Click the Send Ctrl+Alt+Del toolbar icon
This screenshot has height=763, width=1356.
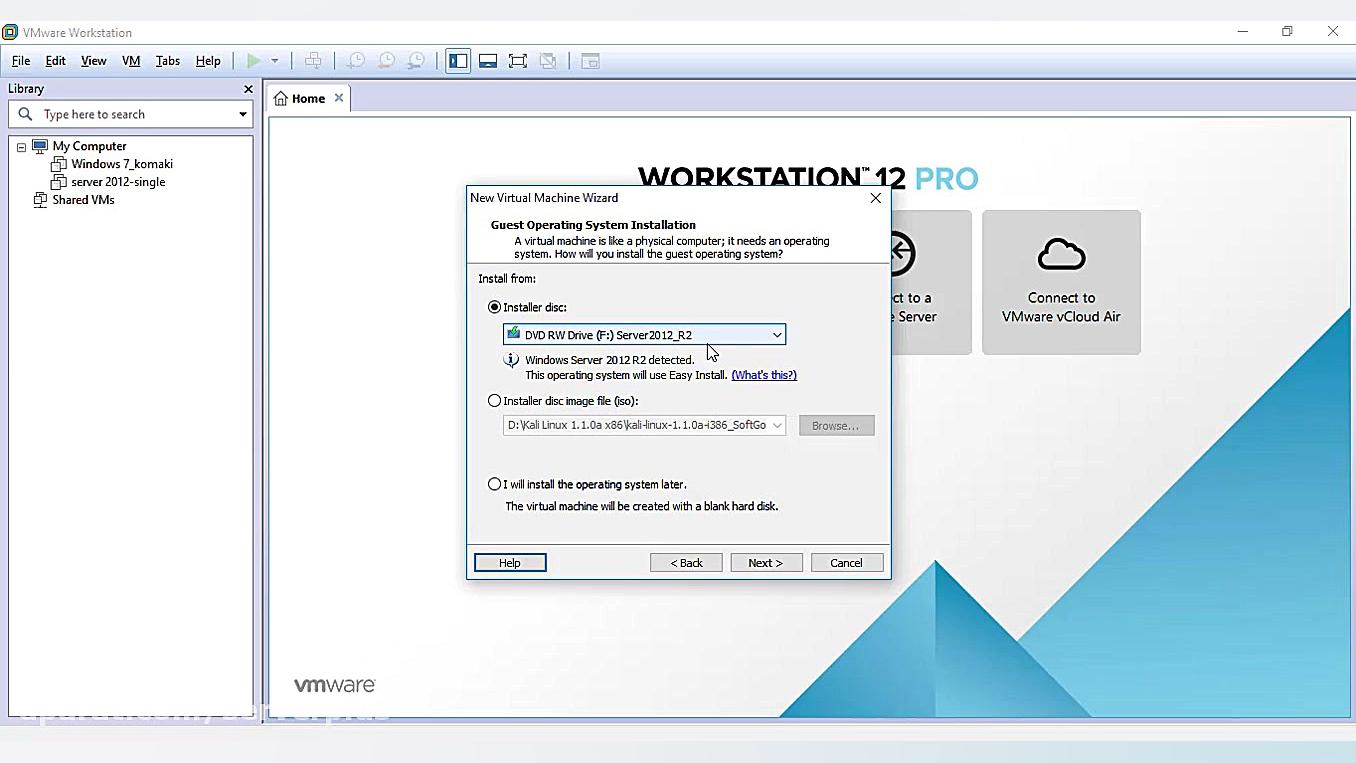pyautogui.click(x=313, y=61)
